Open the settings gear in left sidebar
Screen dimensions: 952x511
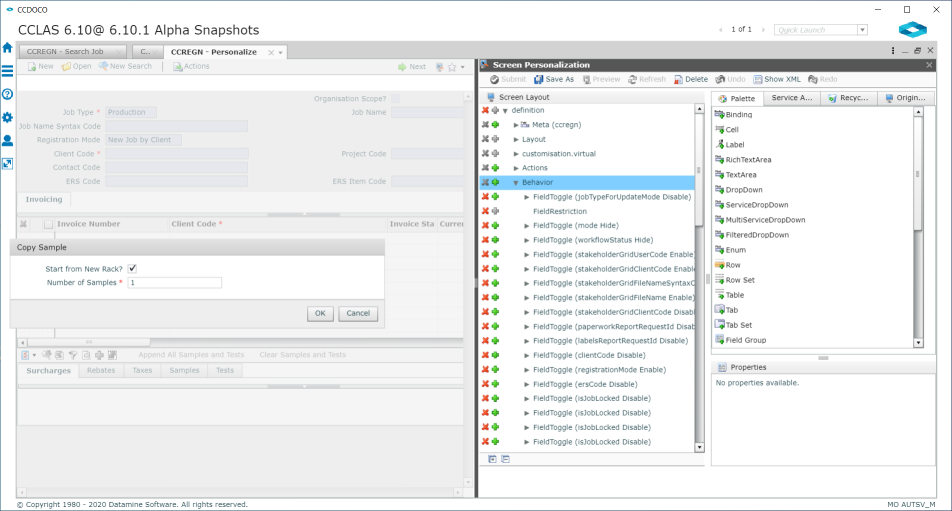tap(7, 117)
